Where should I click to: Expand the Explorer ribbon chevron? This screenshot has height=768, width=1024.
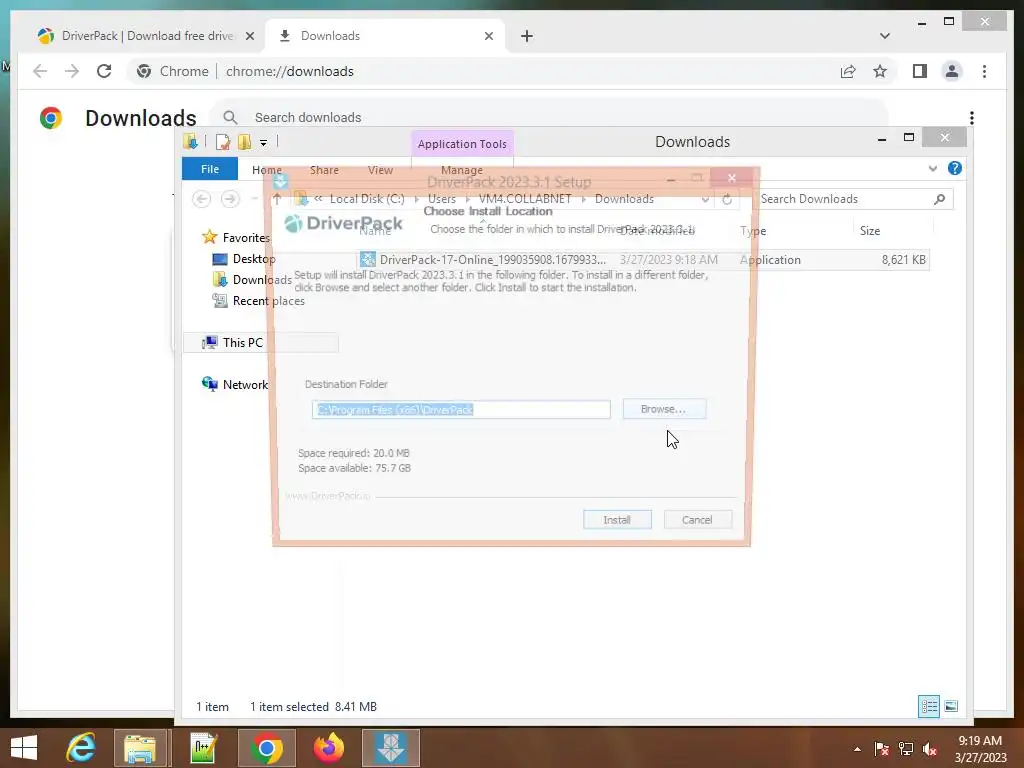pyautogui.click(x=933, y=168)
